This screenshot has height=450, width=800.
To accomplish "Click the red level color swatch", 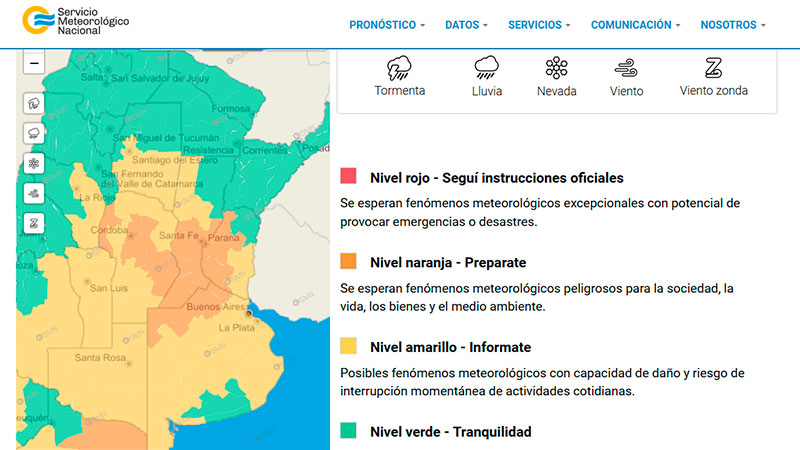I will coord(348,176).
